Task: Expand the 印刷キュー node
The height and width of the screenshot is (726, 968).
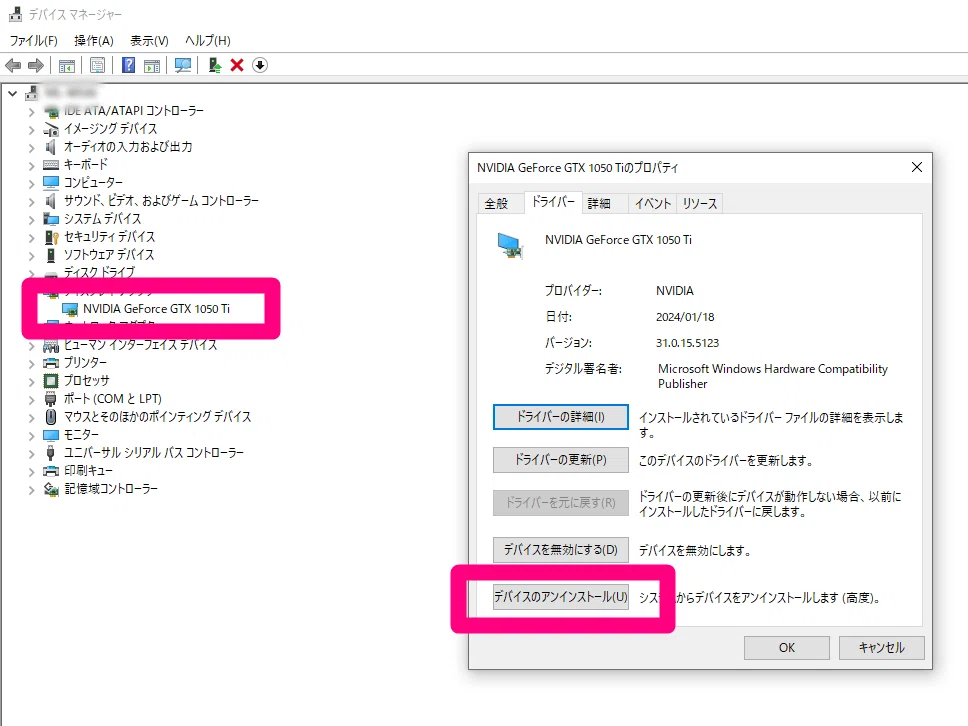Action: (x=31, y=472)
